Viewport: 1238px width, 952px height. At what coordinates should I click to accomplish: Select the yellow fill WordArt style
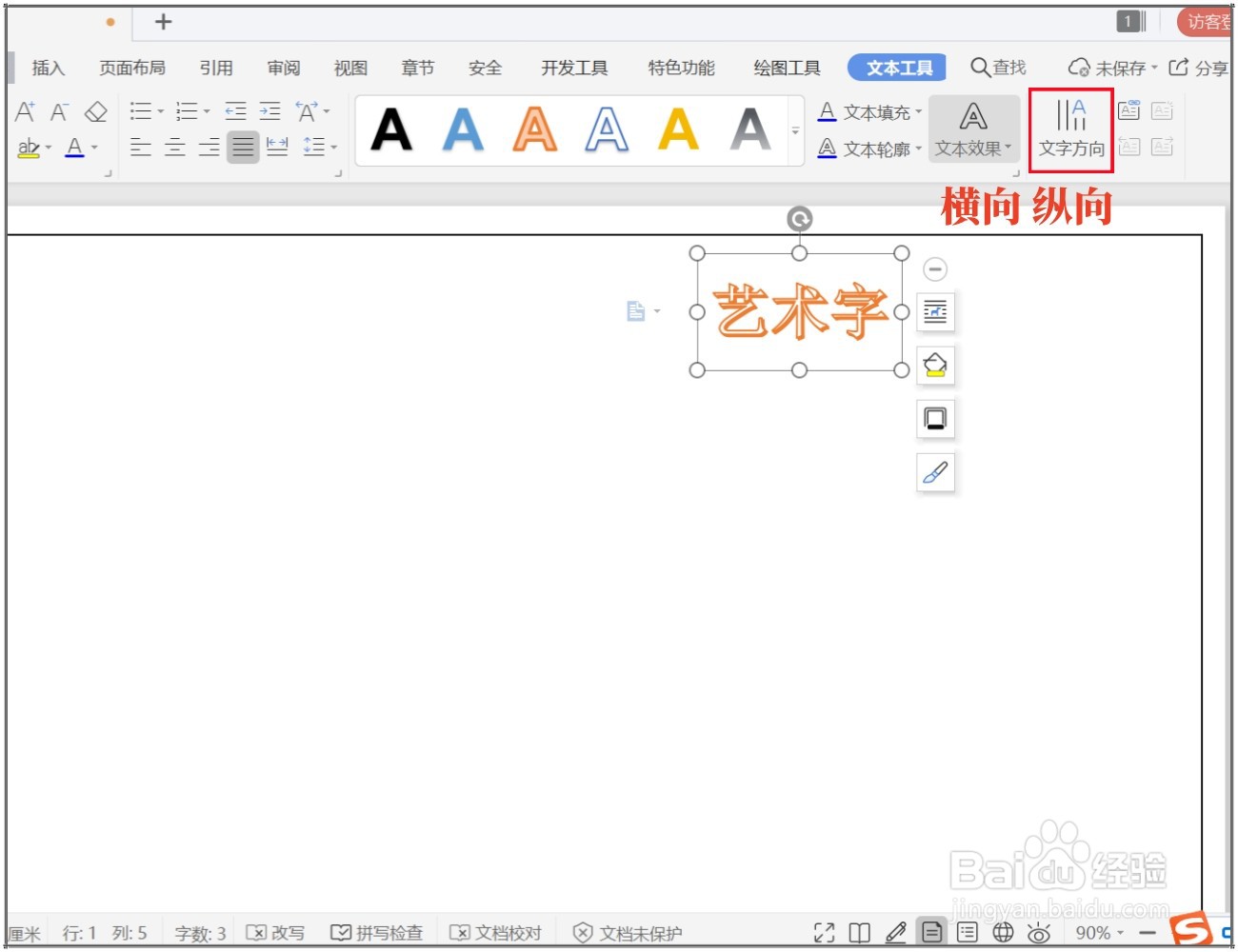(678, 130)
